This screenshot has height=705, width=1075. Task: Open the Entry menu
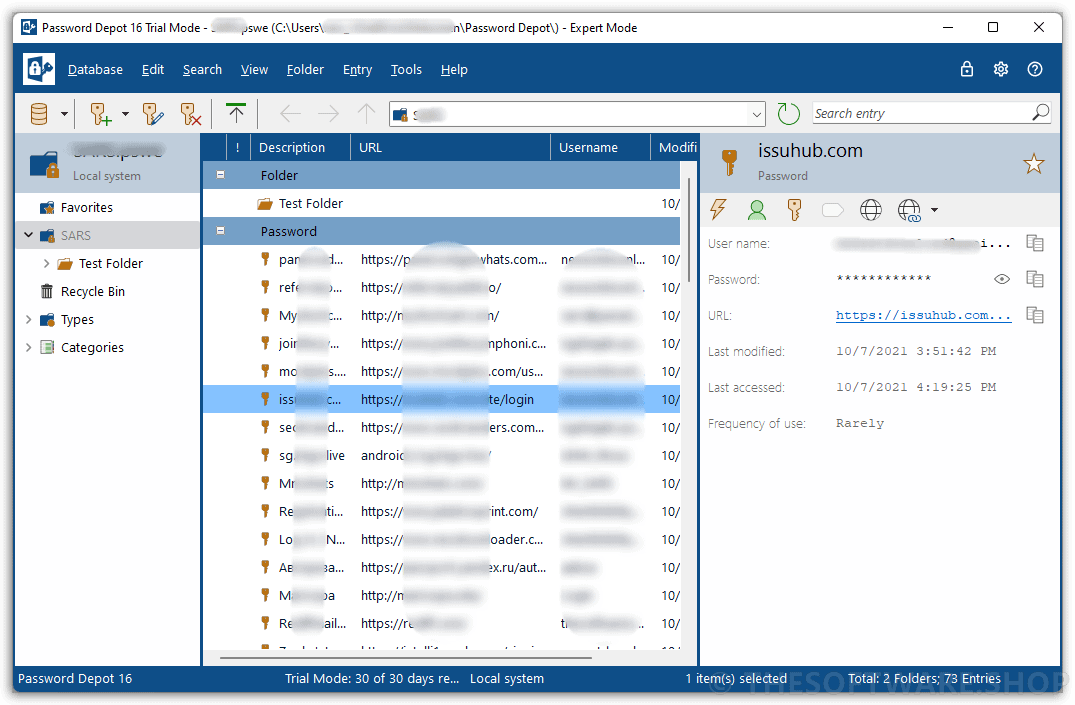tap(357, 69)
